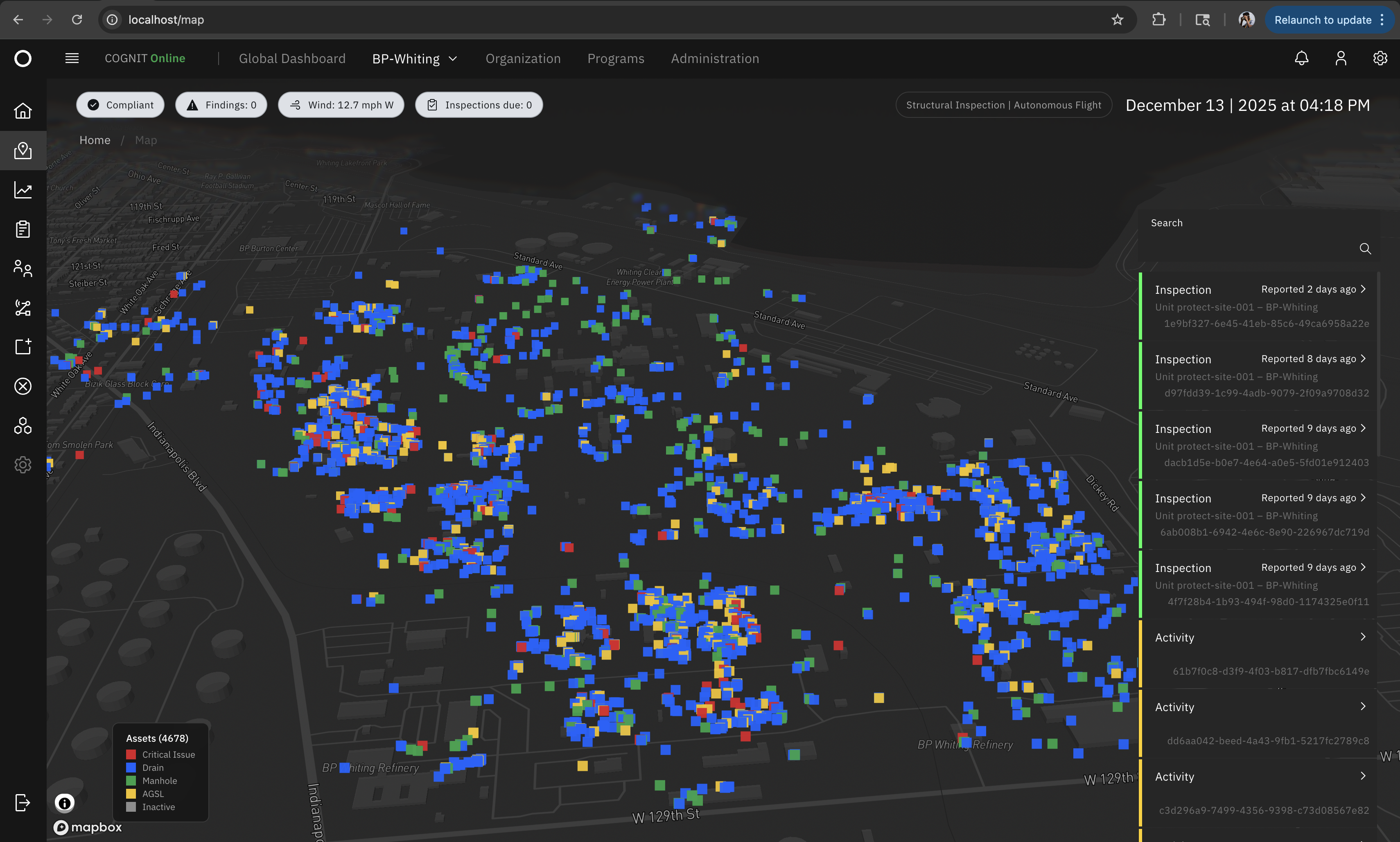Screen dimensions: 1400x842
Task: Click the logout icon at the sidebar bottom
Action: [x=23, y=802]
